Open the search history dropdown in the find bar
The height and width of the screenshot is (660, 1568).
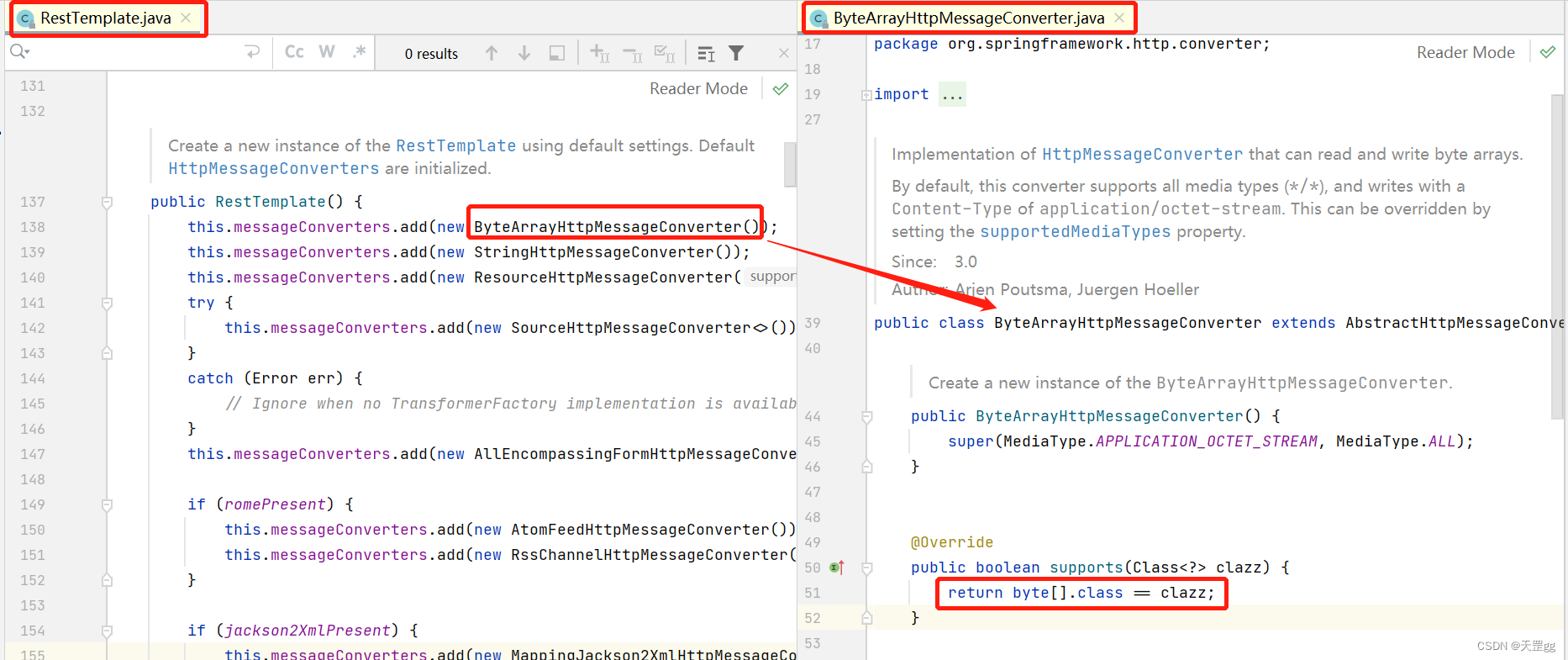19,52
